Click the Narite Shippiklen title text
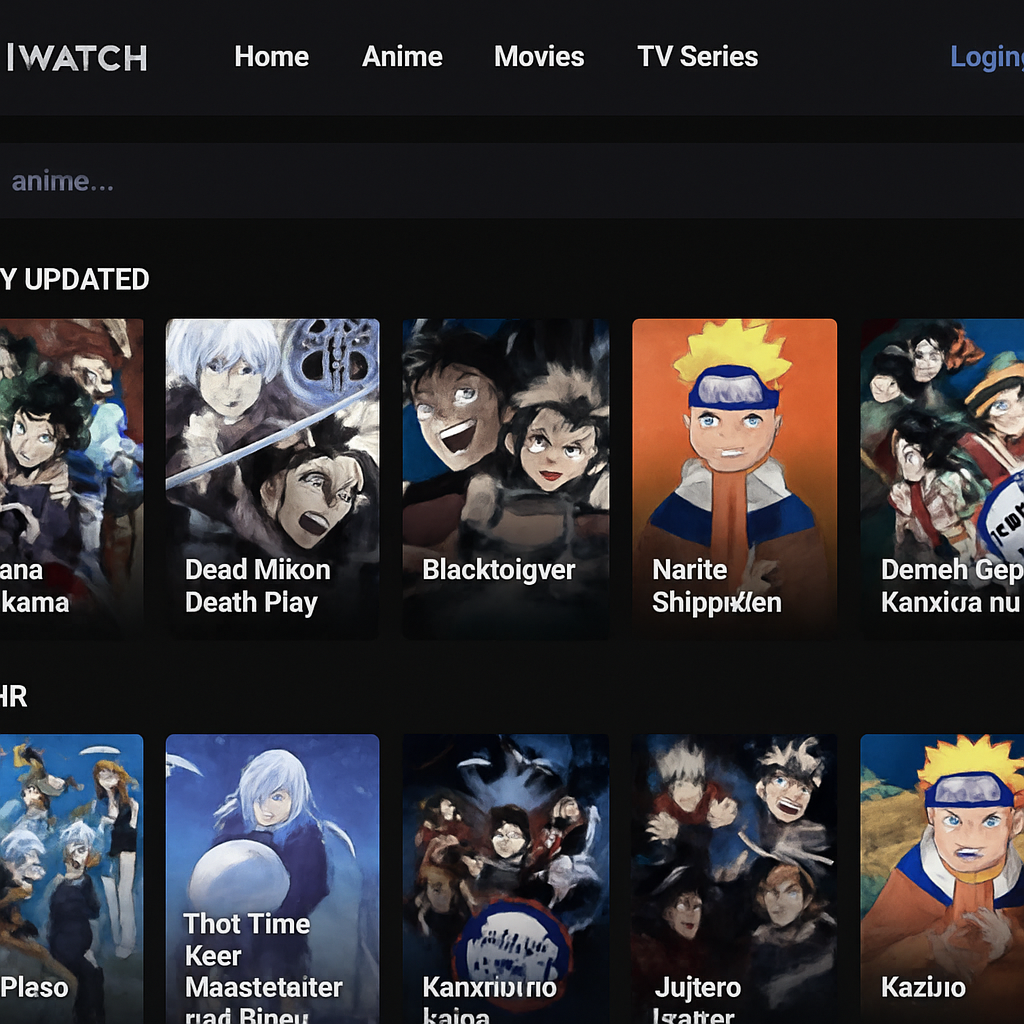The height and width of the screenshot is (1024, 1024). point(716,586)
